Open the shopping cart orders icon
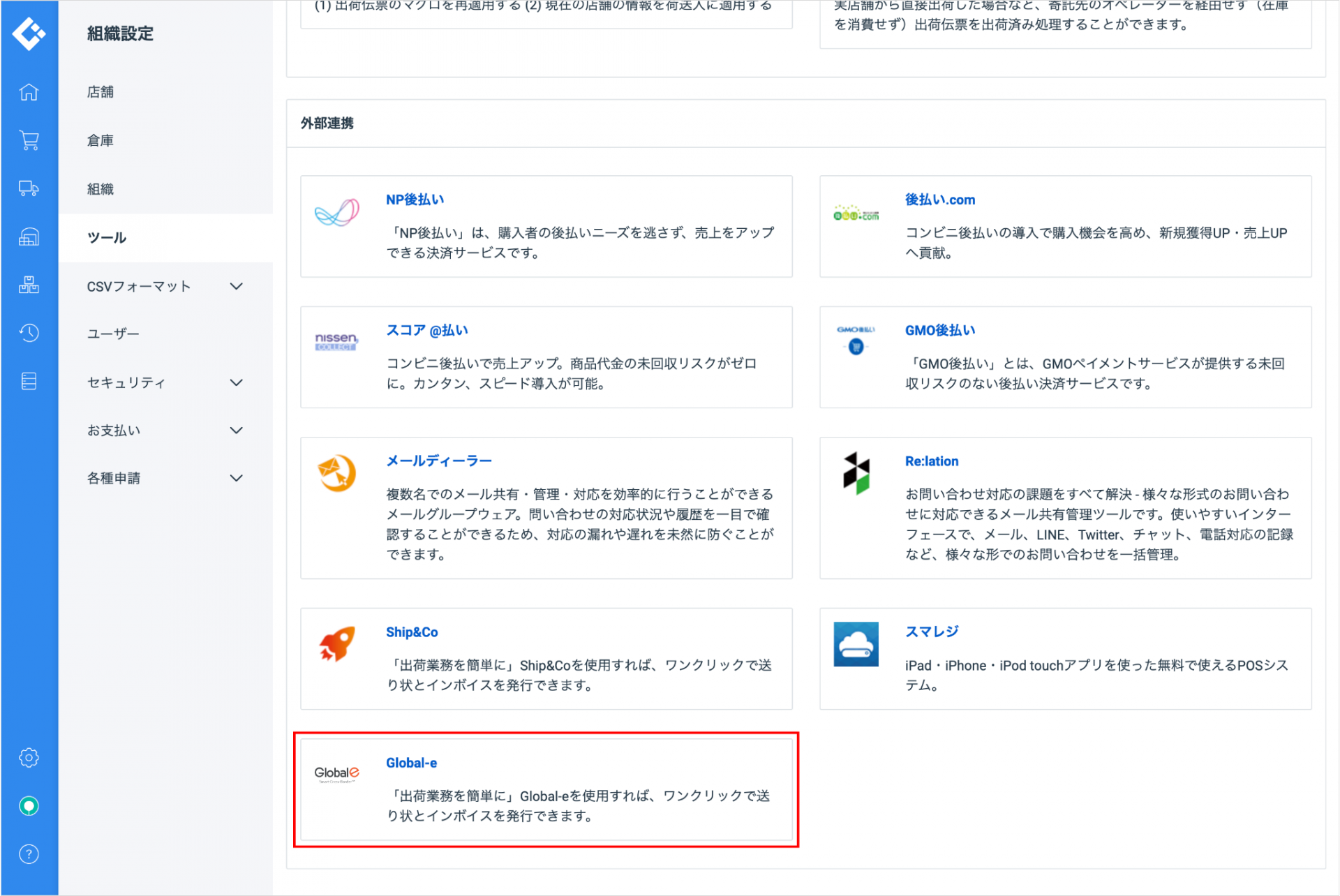The width and height of the screenshot is (1340, 896). pyautogui.click(x=29, y=140)
